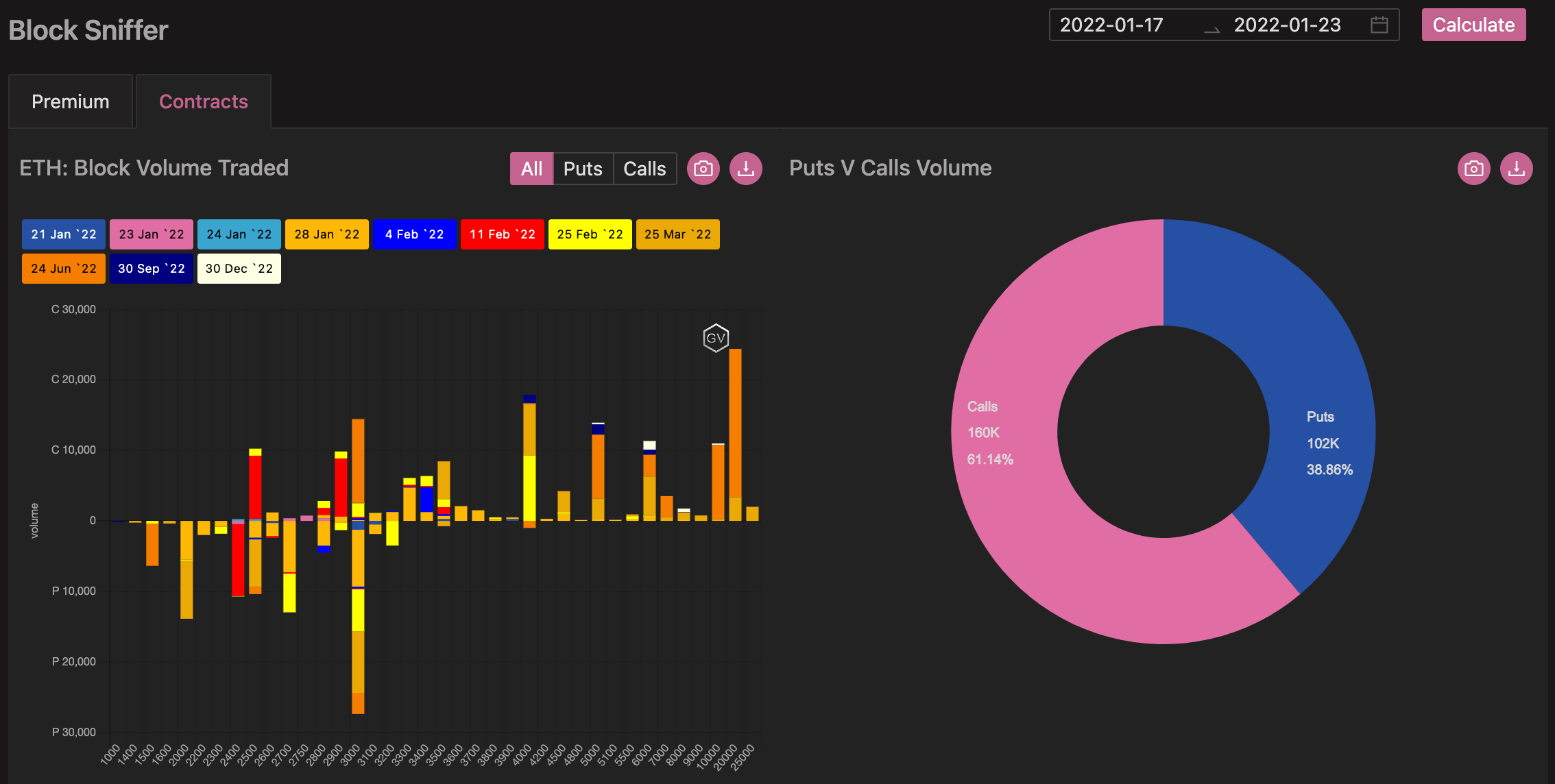Image resolution: width=1555 pixels, height=784 pixels.
Task: Click the 102K puts volume value
Action: (x=1323, y=443)
